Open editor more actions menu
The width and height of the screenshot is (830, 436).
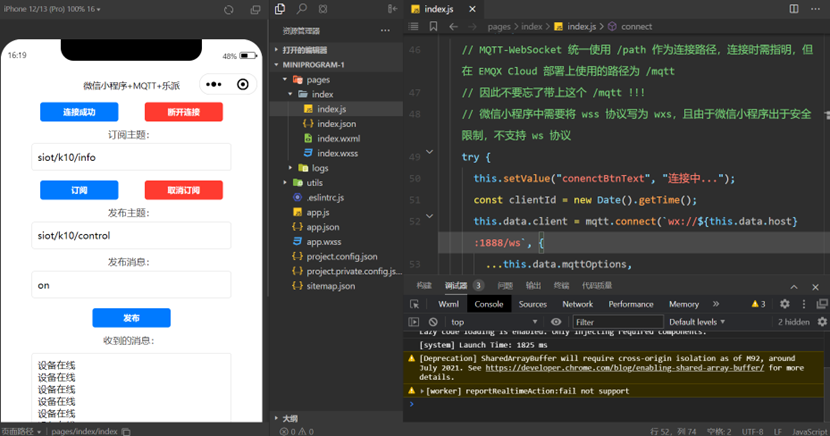pyautogui.click(x=816, y=9)
